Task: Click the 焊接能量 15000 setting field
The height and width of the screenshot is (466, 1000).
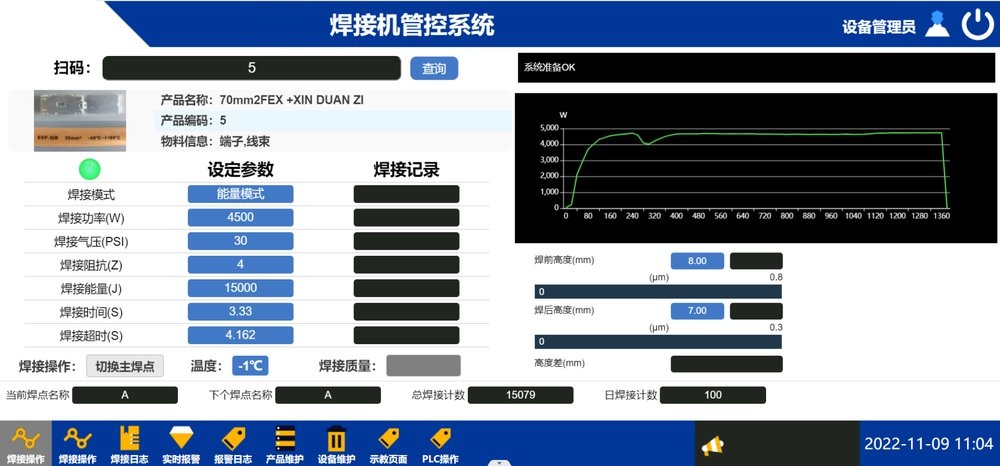Action: [240, 288]
